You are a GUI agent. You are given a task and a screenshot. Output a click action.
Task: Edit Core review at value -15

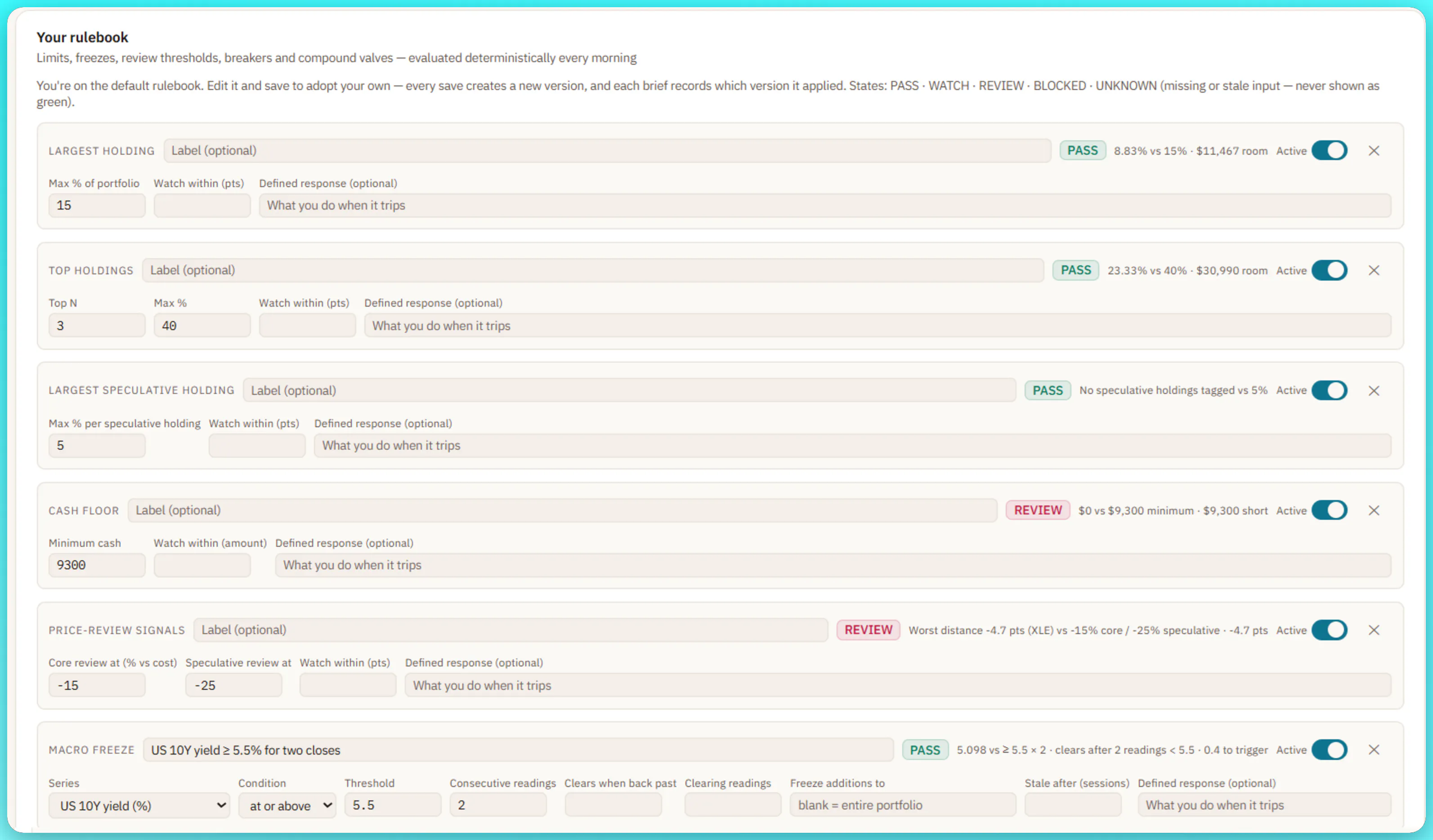tap(97, 685)
